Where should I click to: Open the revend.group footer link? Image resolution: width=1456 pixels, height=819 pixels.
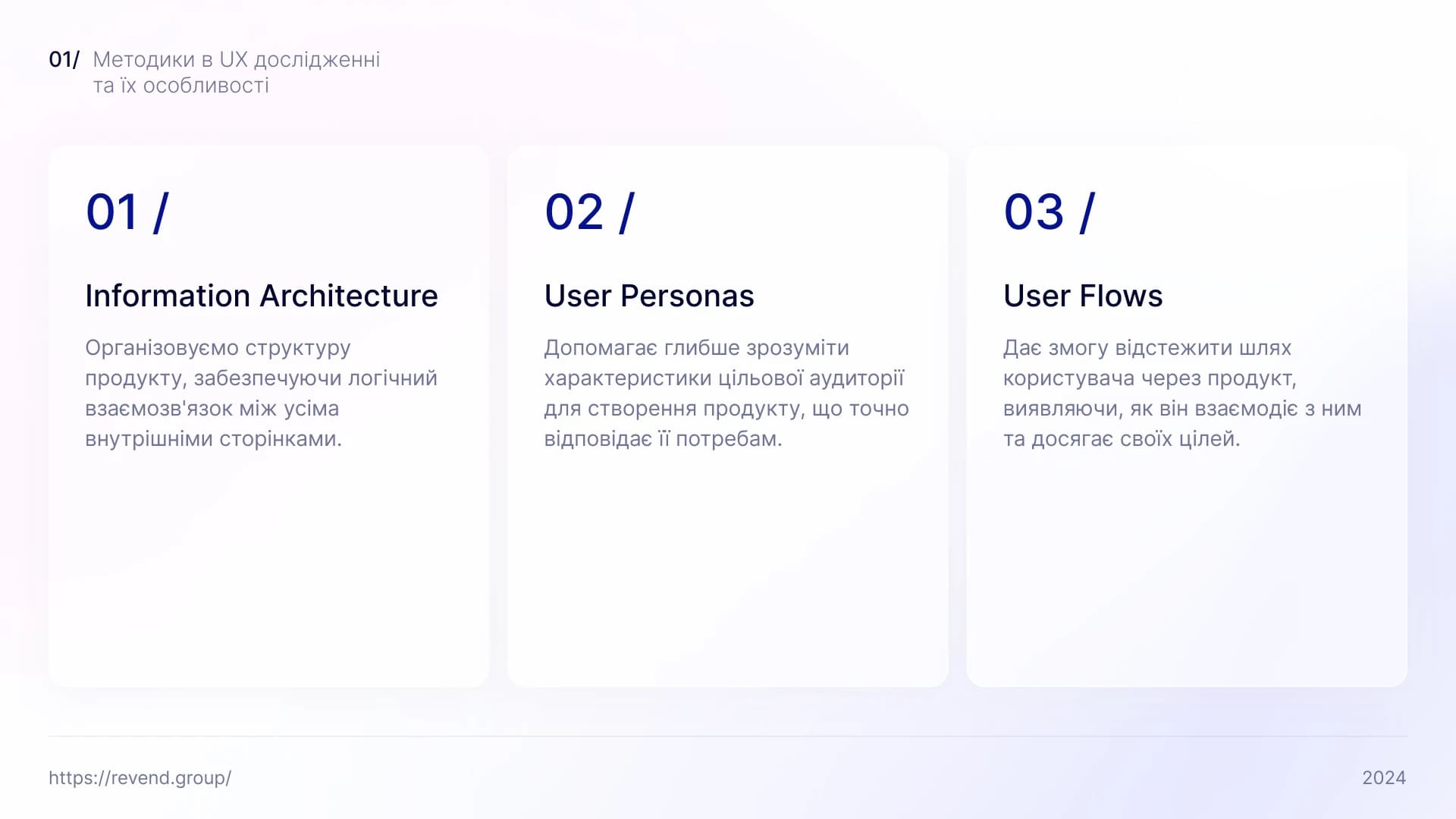[140, 777]
